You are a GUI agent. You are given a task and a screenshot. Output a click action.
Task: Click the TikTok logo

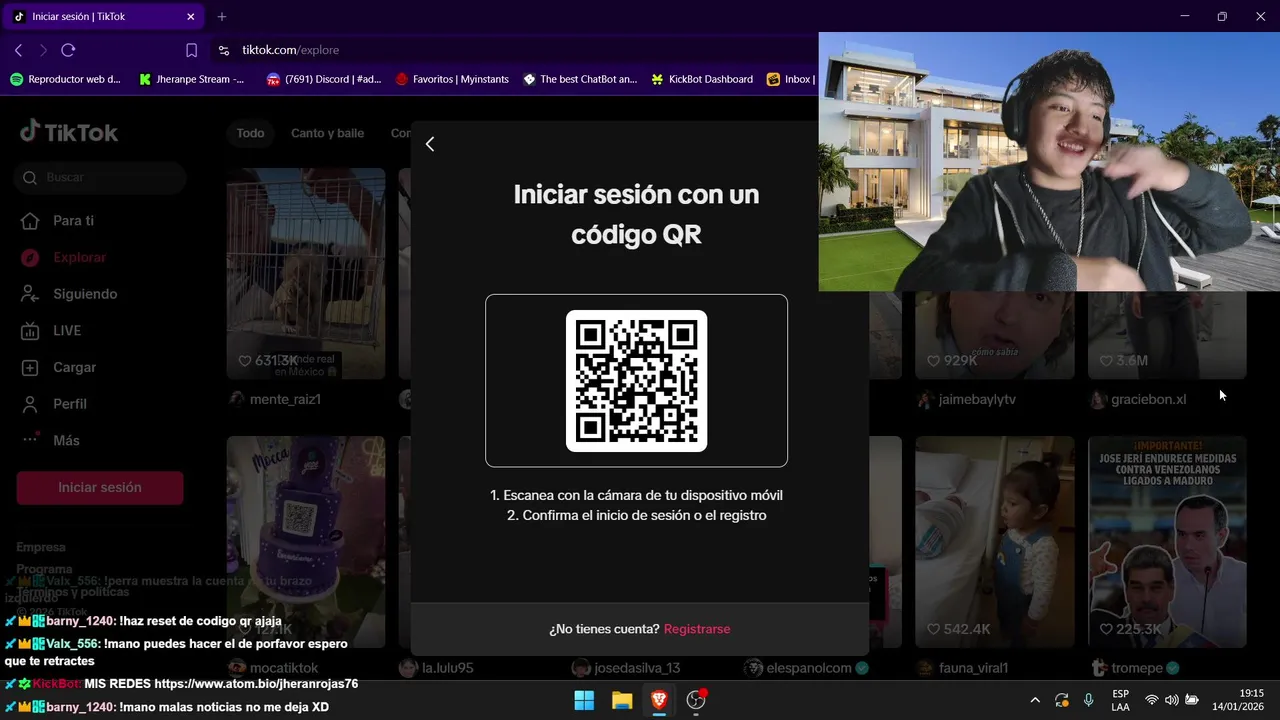(x=69, y=132)
